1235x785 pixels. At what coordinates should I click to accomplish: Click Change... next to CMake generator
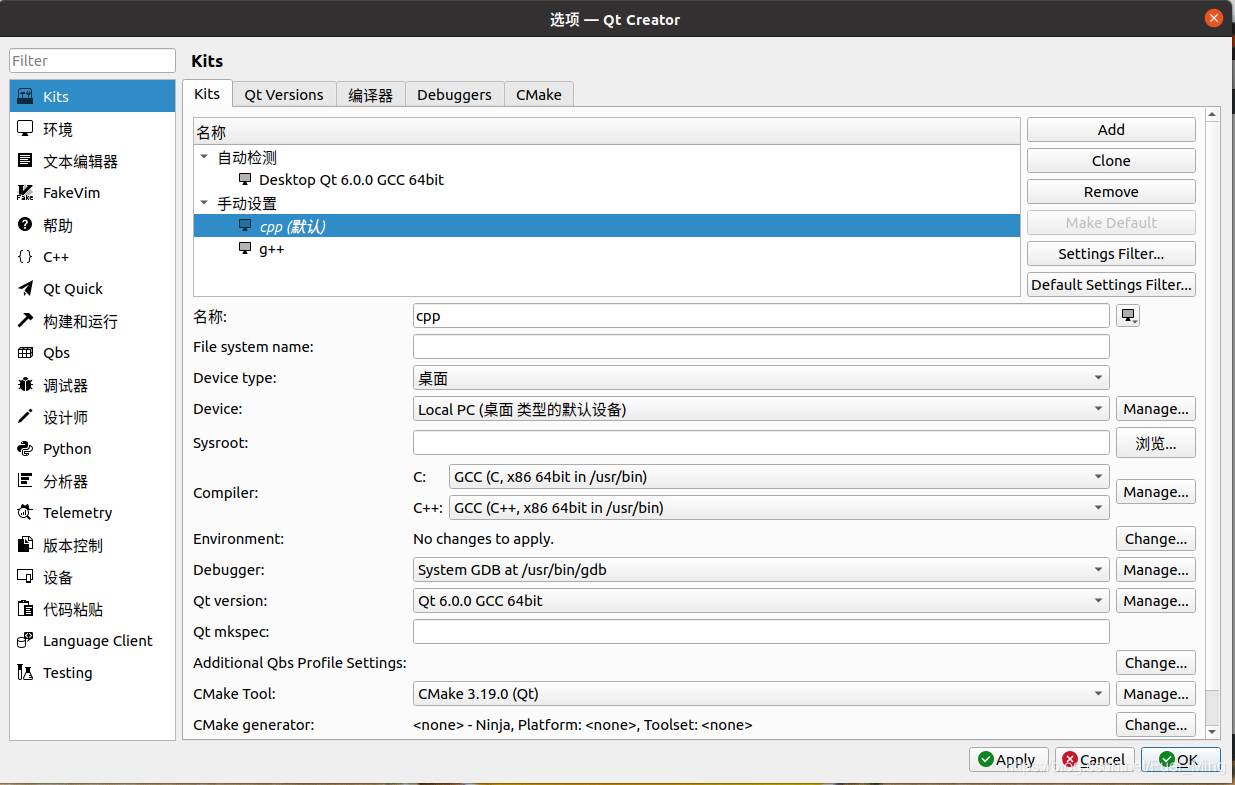(x=1156, y=725)
